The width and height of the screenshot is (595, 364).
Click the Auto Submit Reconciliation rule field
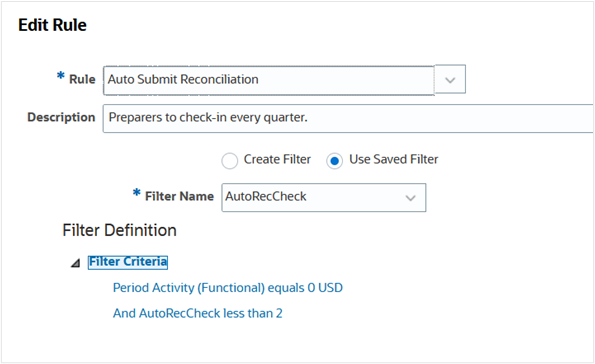coord(269,80)
